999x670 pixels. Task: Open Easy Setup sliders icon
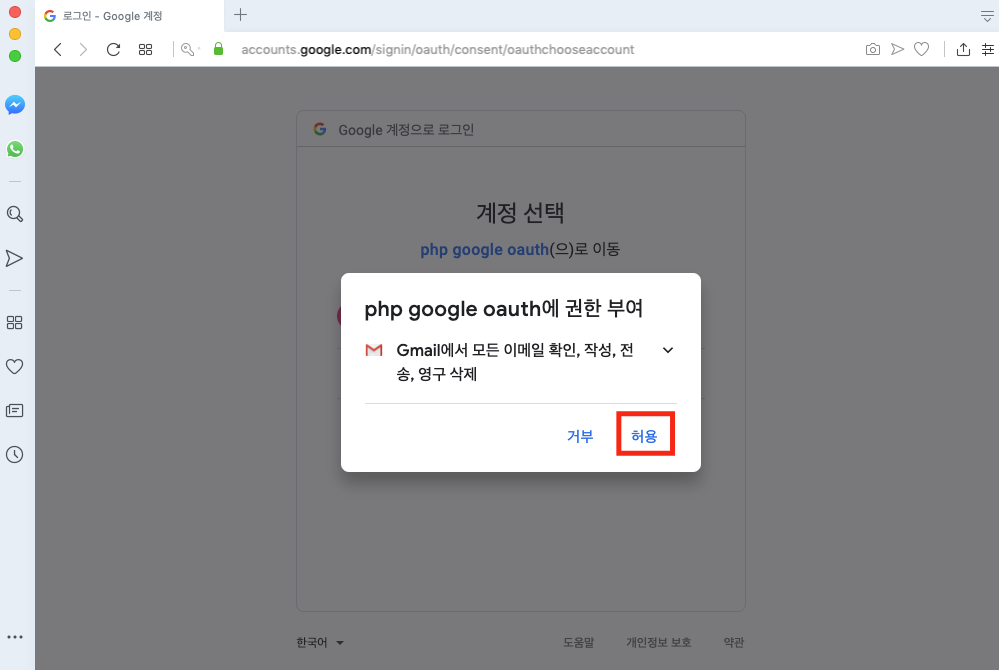[x=988, y=49]
